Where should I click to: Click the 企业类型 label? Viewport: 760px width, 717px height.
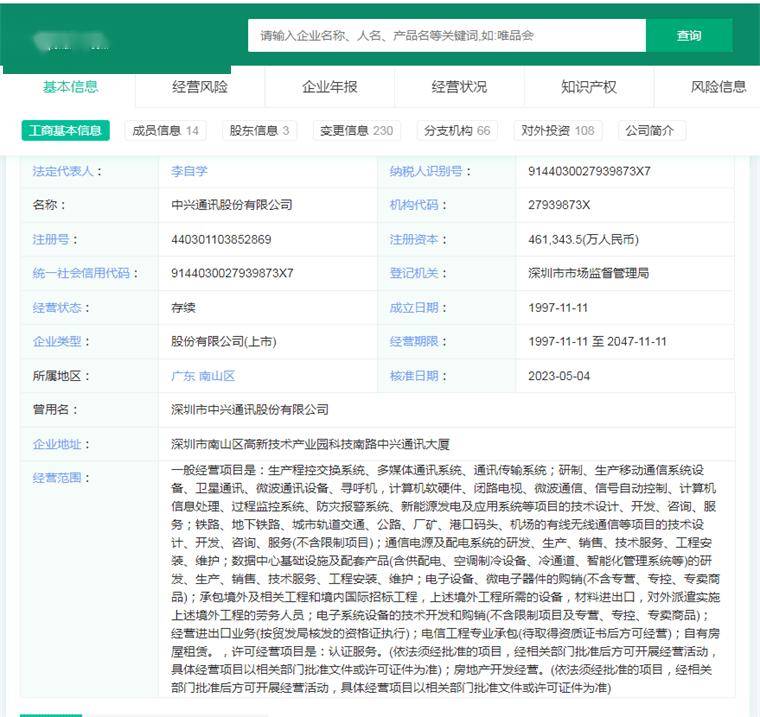click(57, 341)
